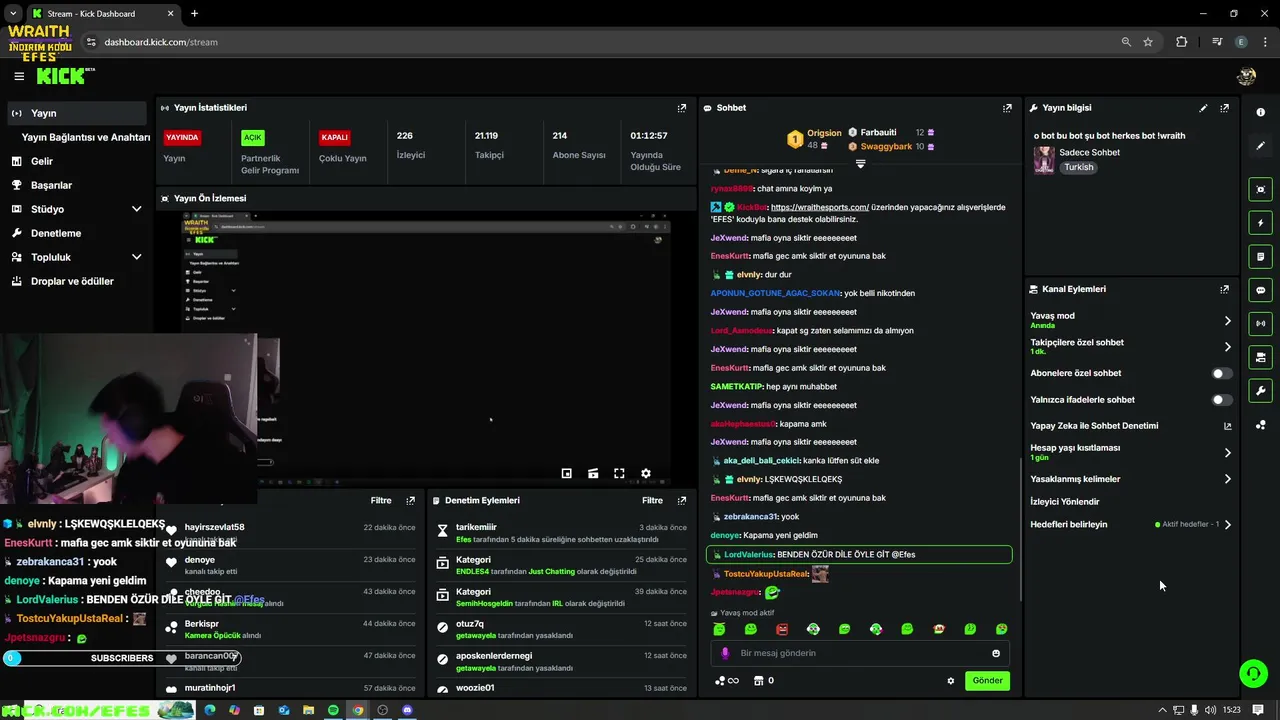Screen dimensions: 1280x720
Task: Pop out the activity feed panel
Action: (410, 501)
